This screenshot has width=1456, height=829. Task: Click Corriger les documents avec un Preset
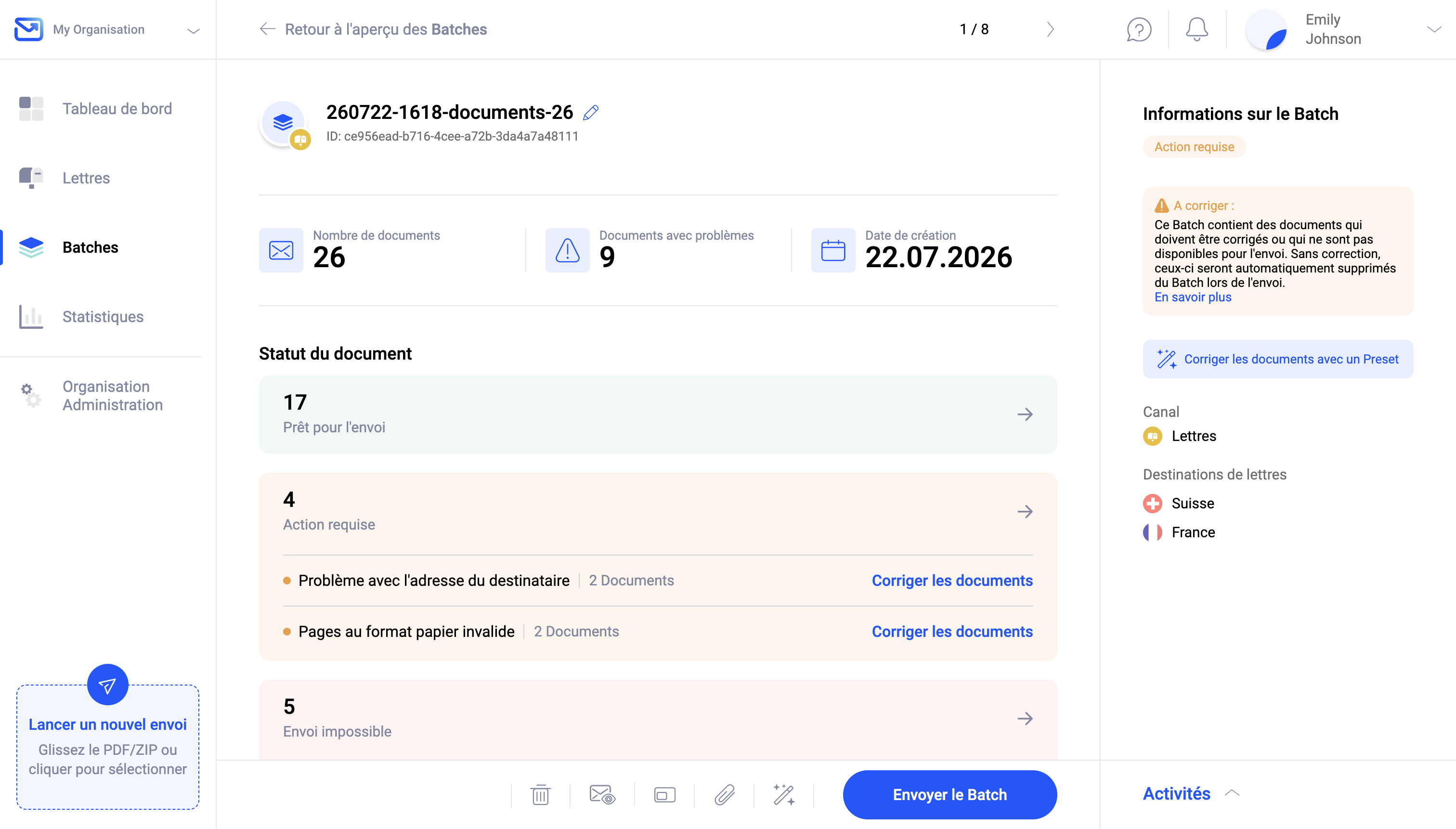point(1277,359)
